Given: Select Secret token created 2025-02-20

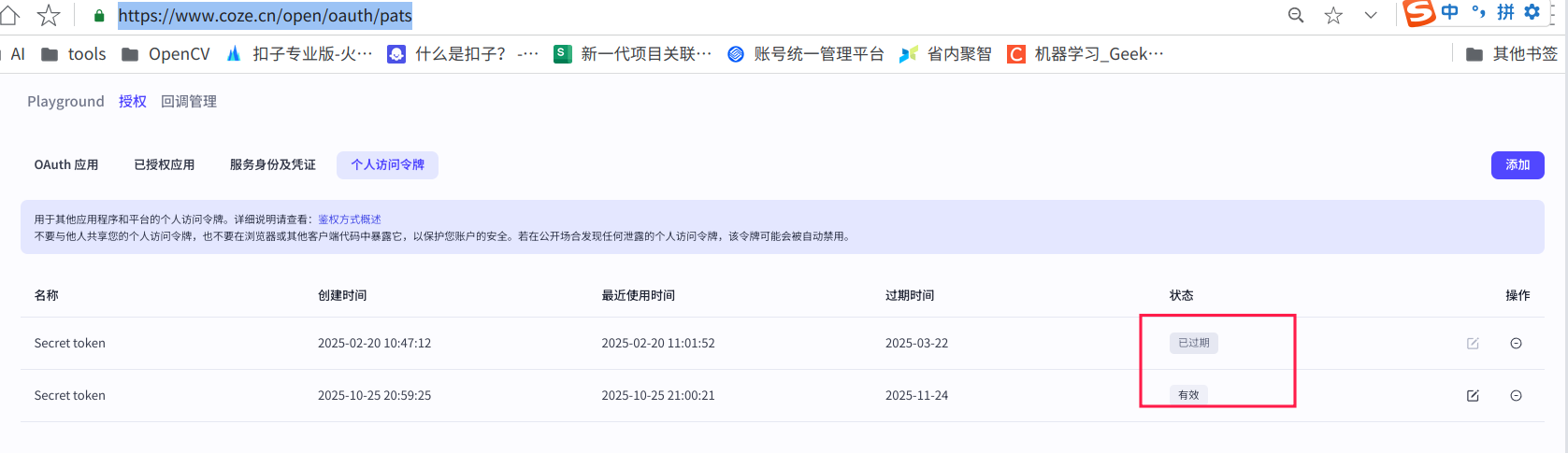Looking at the screenshot, I should click(70, 343).
